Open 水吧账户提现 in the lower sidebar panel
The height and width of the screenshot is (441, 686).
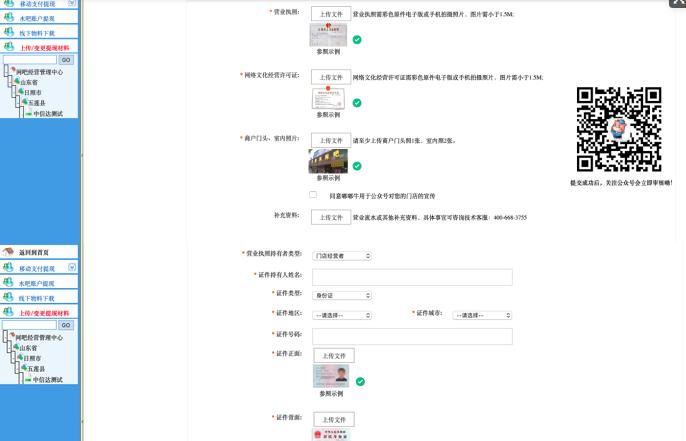(39, 283)
